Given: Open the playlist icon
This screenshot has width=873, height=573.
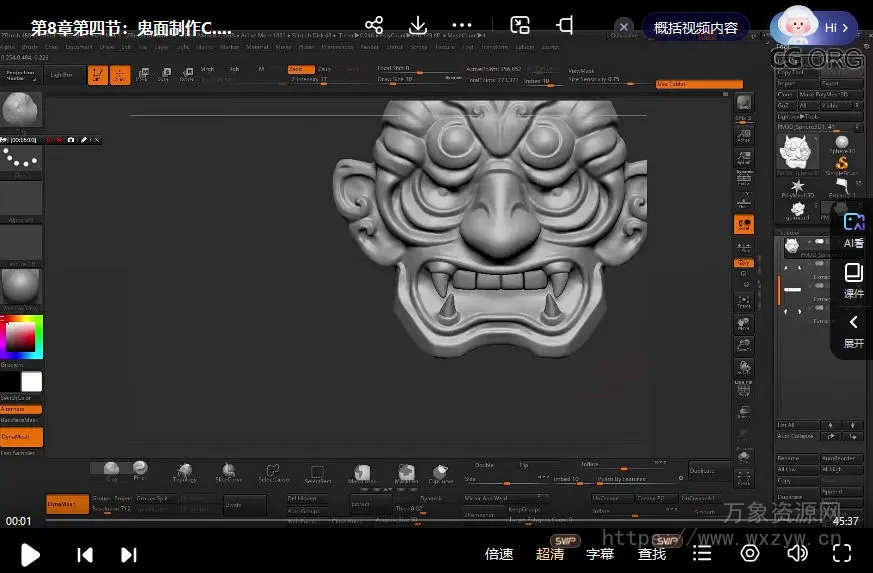Looking at the screenshot, I should [x=703, y=554].
